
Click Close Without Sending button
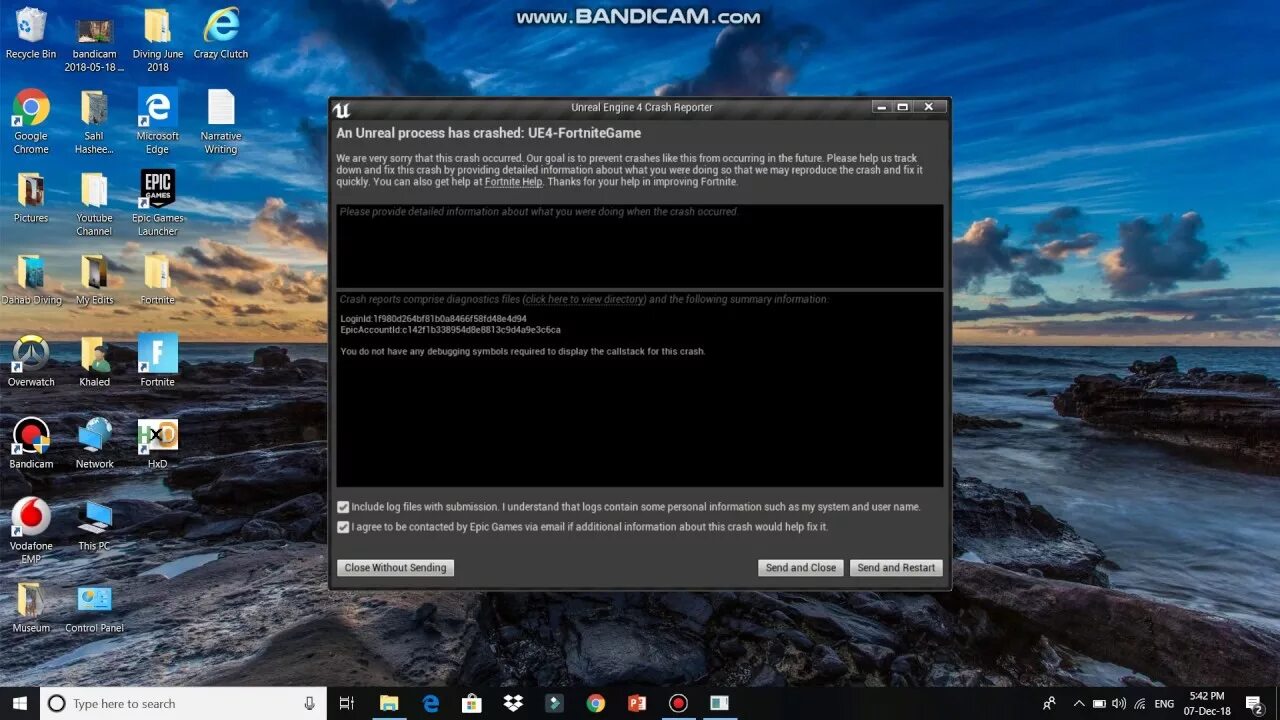click(395, 567)
